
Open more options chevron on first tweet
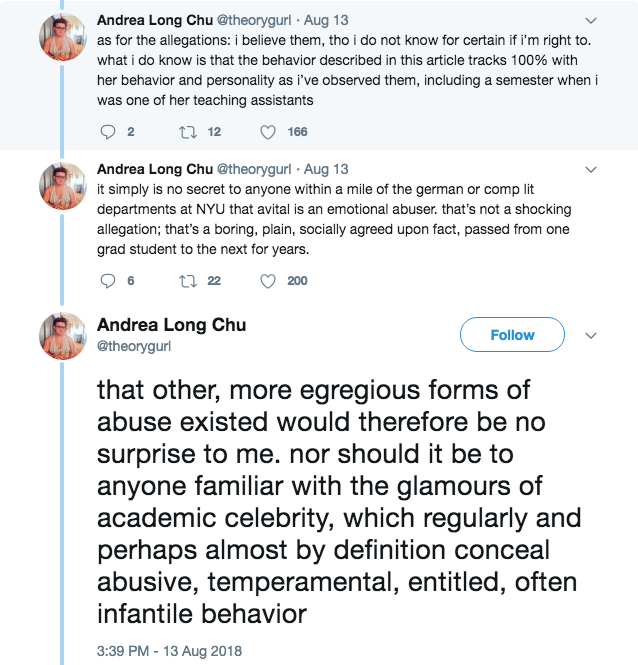coord(591,20)
